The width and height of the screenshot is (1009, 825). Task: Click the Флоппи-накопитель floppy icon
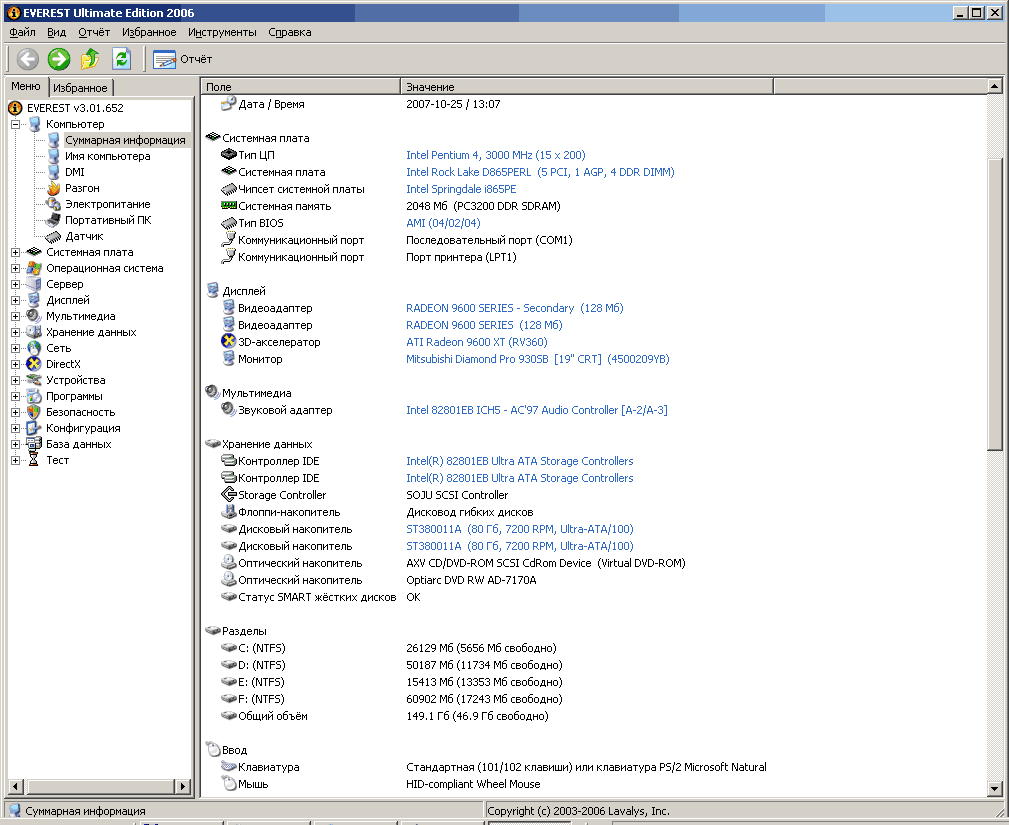click(x=228, y=512)
